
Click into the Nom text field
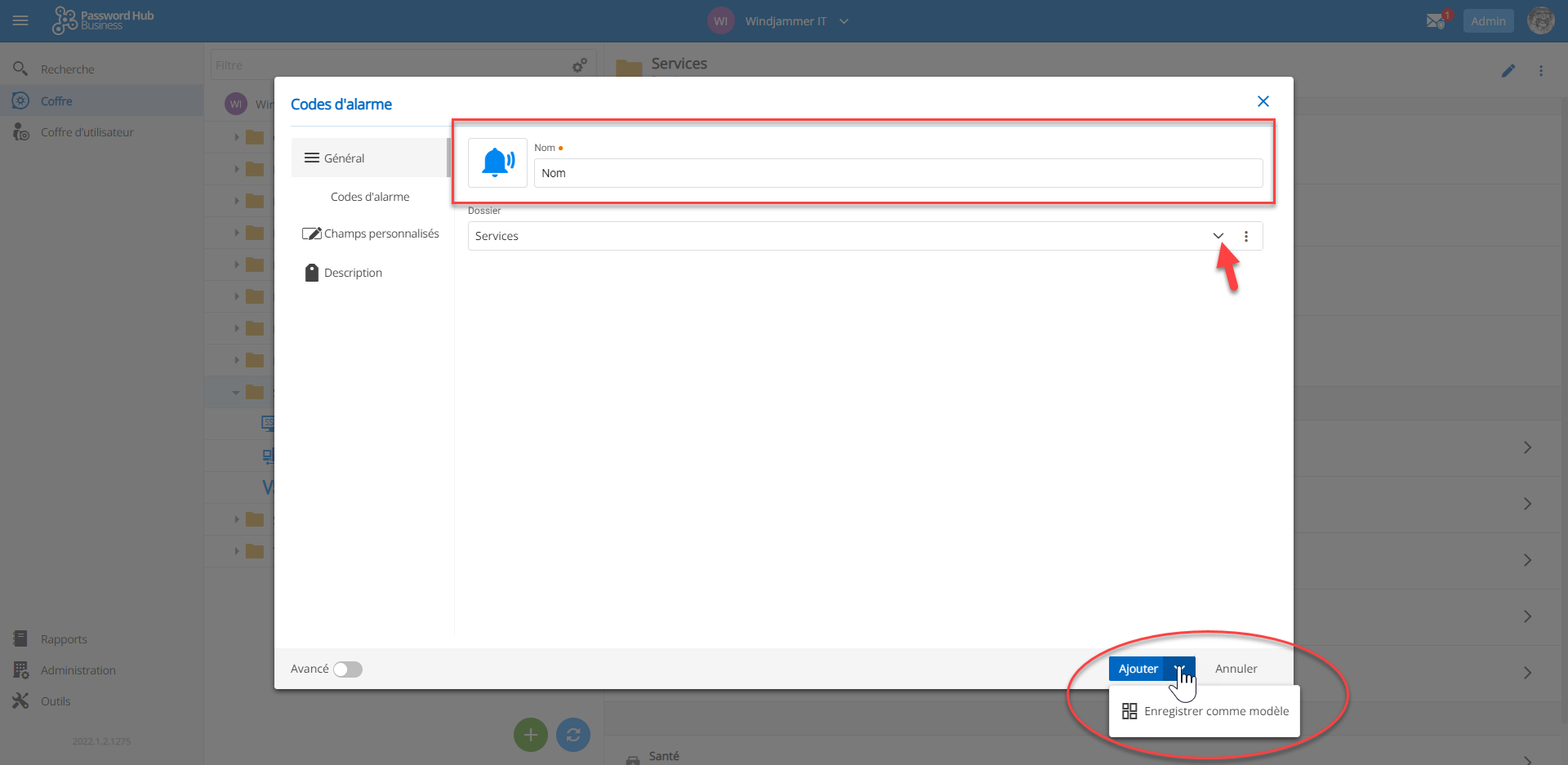pyautogui.click(x=898, y=173)
